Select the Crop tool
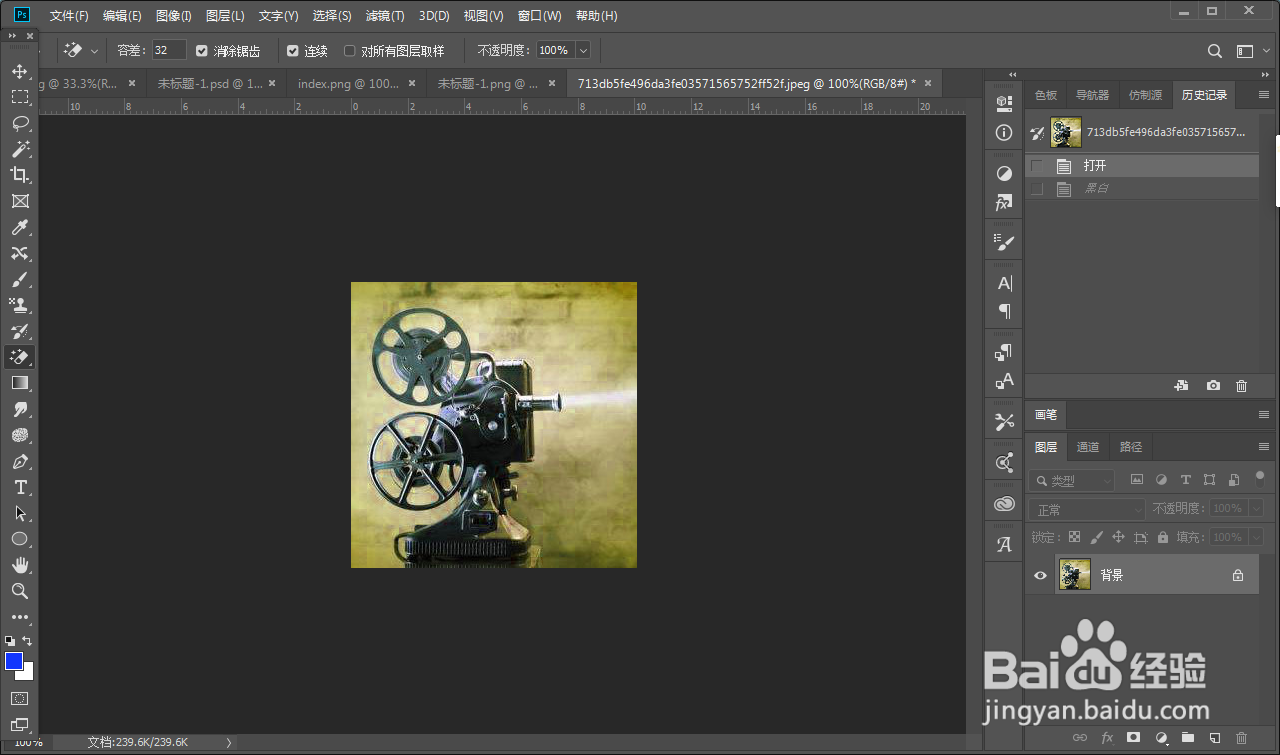The width and height of the screenshot is (1280, 755). (19, 175)
